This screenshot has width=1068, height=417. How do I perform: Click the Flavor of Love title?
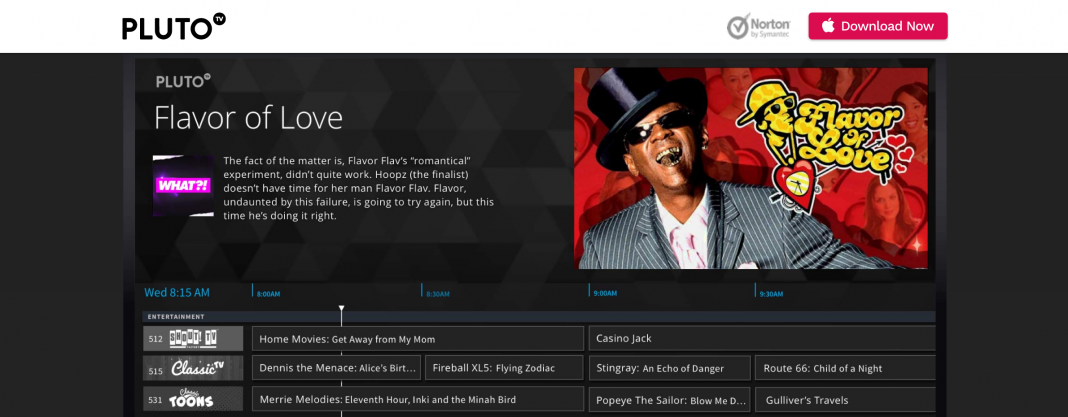[248, 117]
